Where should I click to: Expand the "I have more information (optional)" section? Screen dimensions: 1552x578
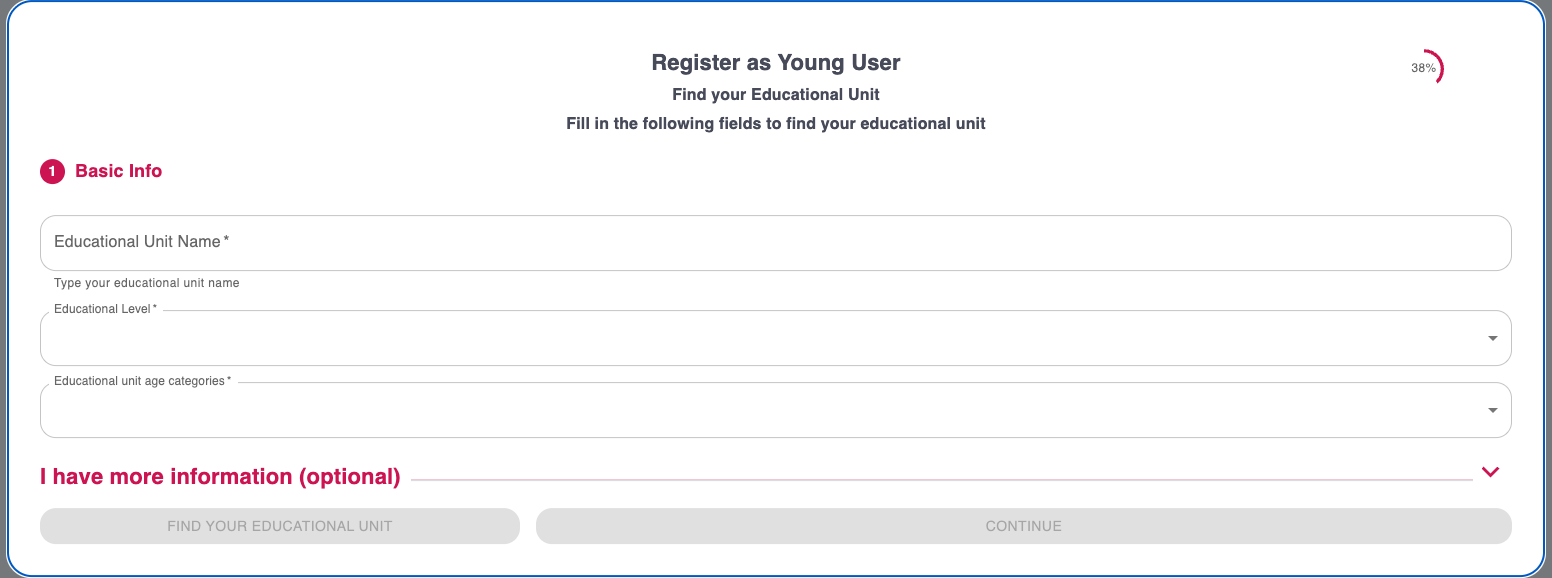click(x=220, y=477)
